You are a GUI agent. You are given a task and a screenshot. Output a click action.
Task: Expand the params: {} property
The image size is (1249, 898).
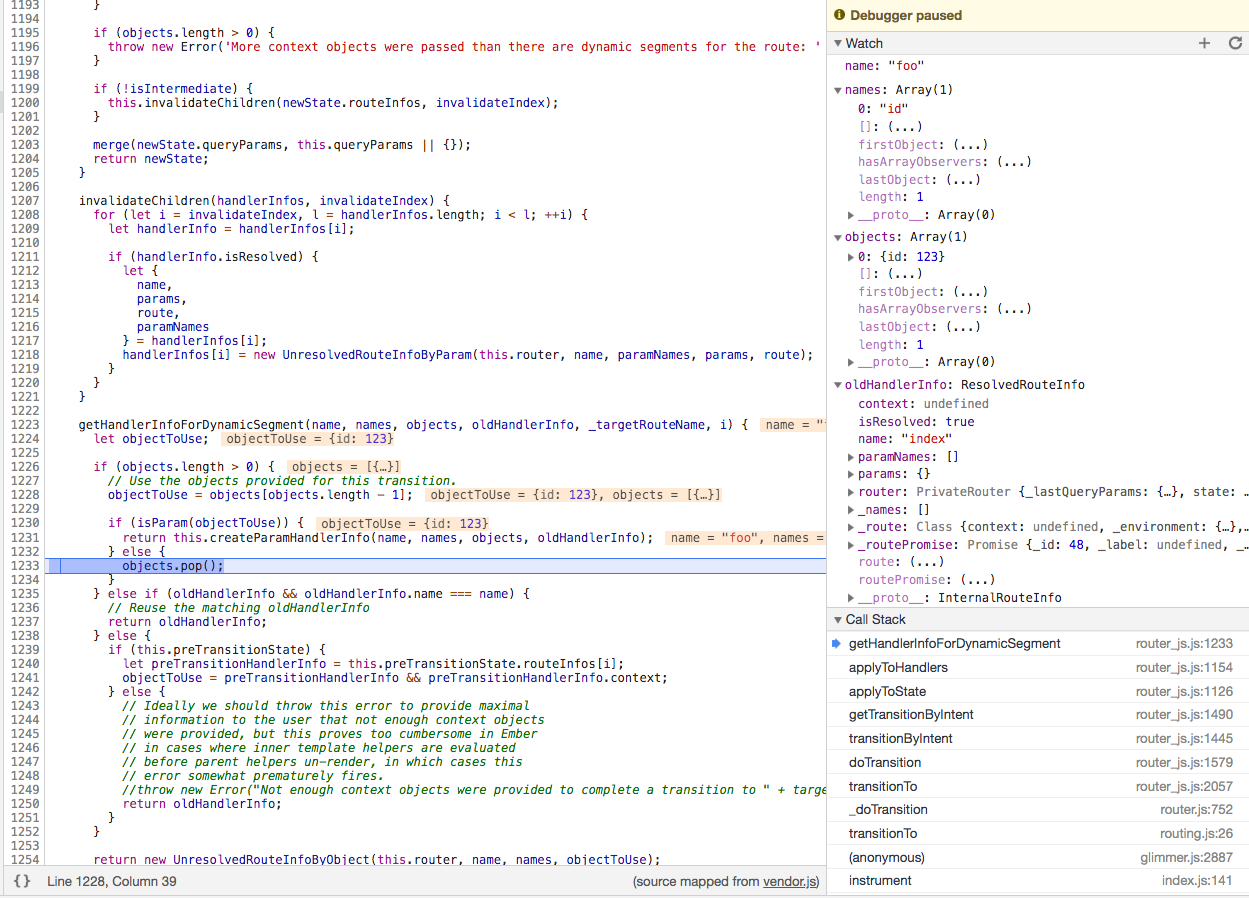coord(851,474)
